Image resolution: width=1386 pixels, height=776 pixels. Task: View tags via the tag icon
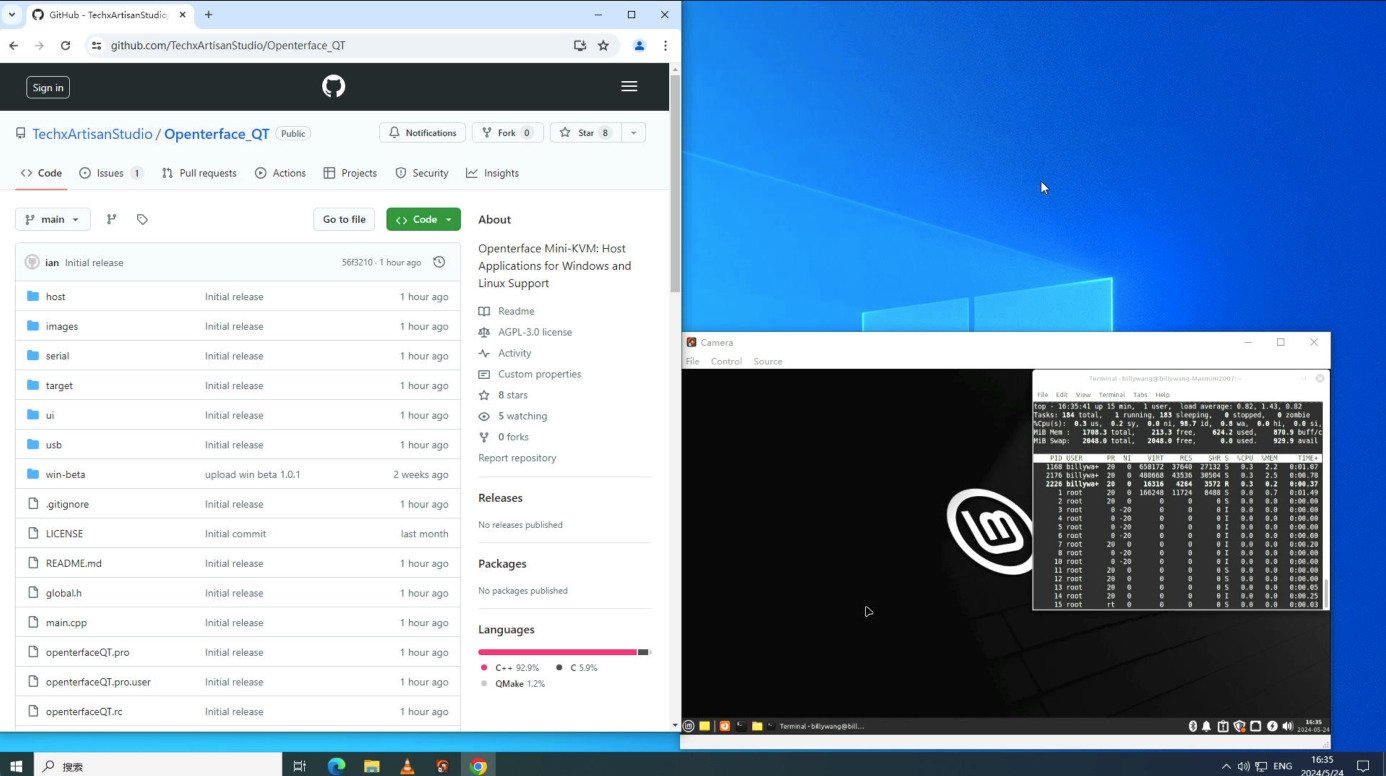(142, 219)
